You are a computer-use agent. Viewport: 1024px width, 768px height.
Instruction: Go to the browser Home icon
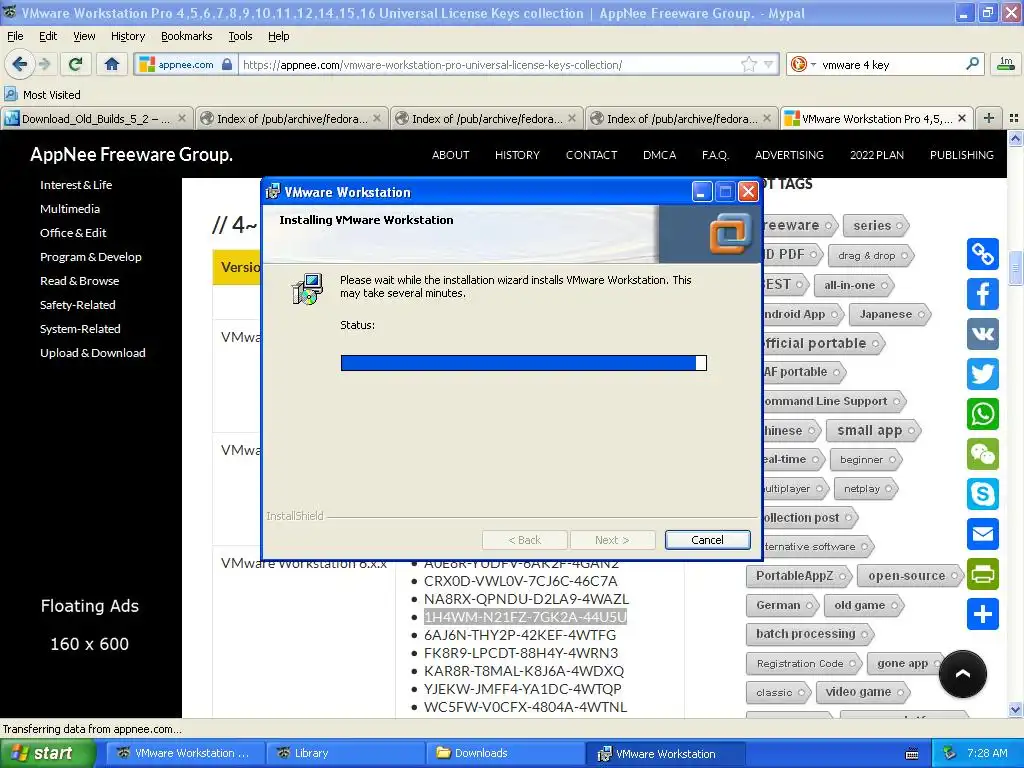point(112,64)
